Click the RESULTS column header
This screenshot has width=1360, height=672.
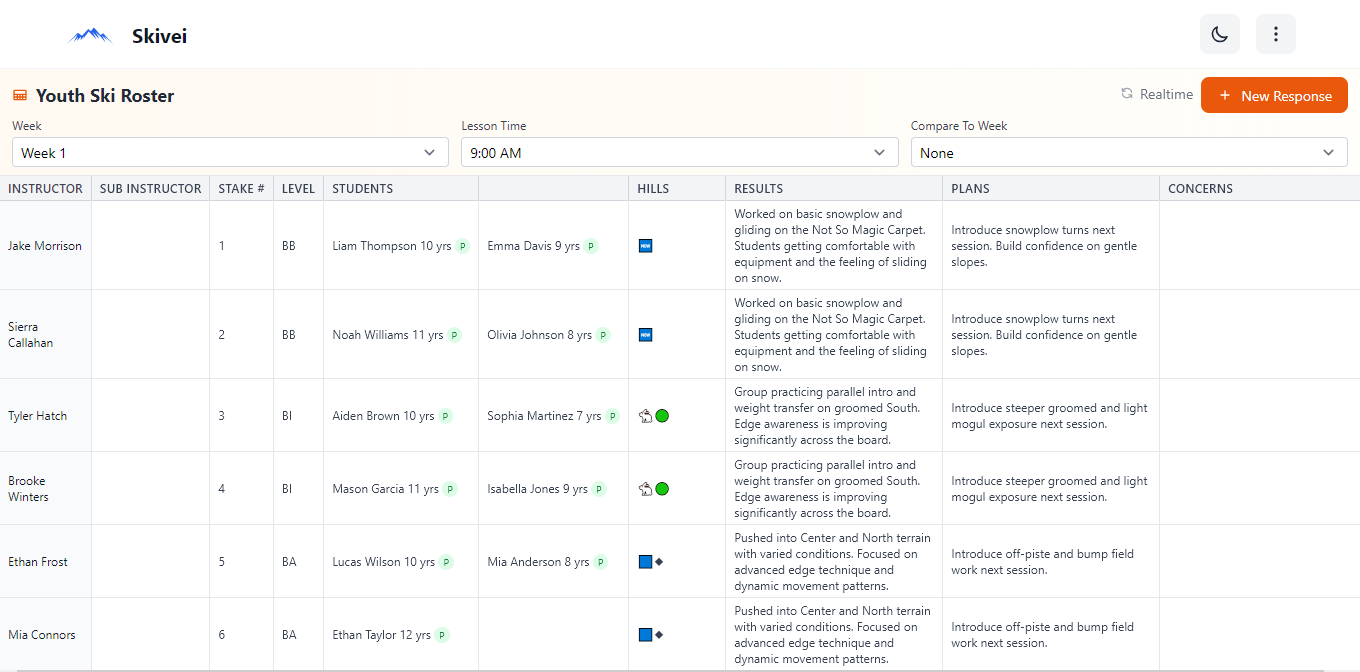pyautogui.click(x=834, y=188)
